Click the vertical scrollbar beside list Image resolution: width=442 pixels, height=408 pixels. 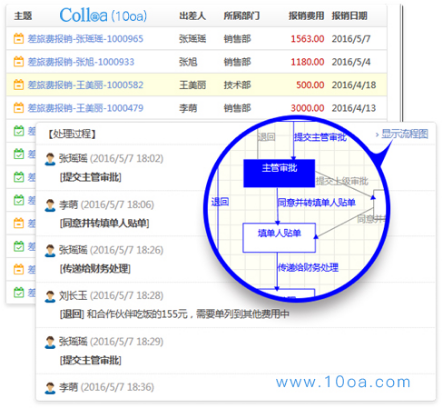(402, 63)
